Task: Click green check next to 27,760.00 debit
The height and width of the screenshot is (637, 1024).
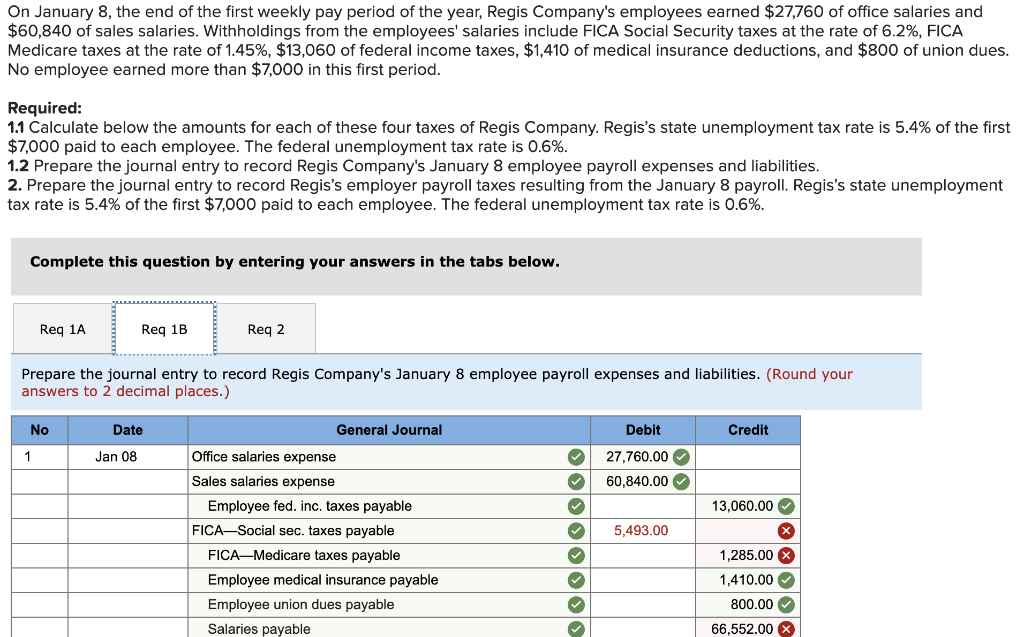Action: click(x=681, y=457)
